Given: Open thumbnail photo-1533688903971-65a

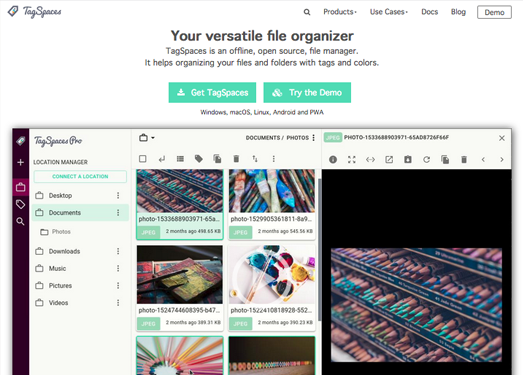Looking at the screenshot, I should (180, 191).
